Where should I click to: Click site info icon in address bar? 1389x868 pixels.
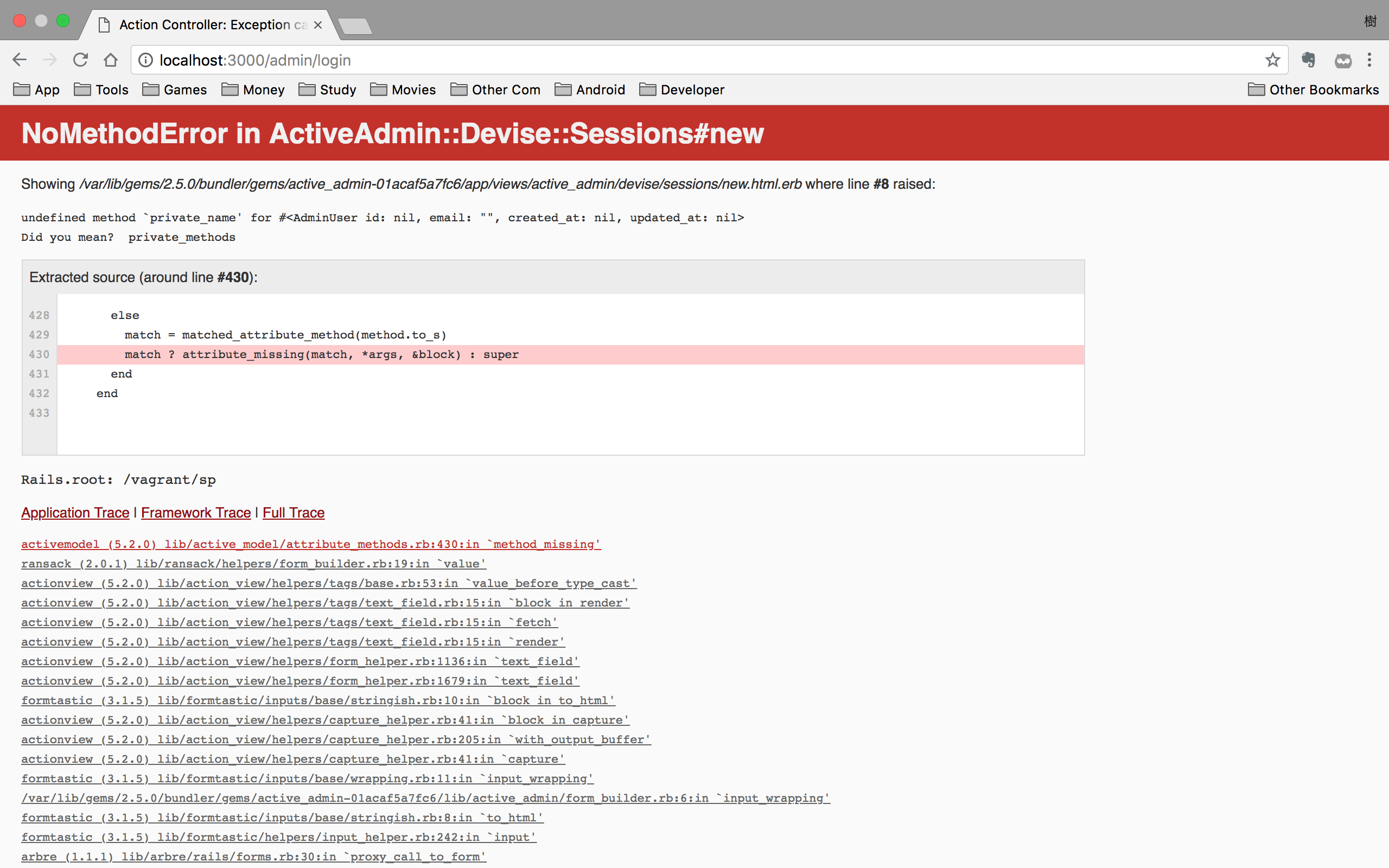click(146, 60)
